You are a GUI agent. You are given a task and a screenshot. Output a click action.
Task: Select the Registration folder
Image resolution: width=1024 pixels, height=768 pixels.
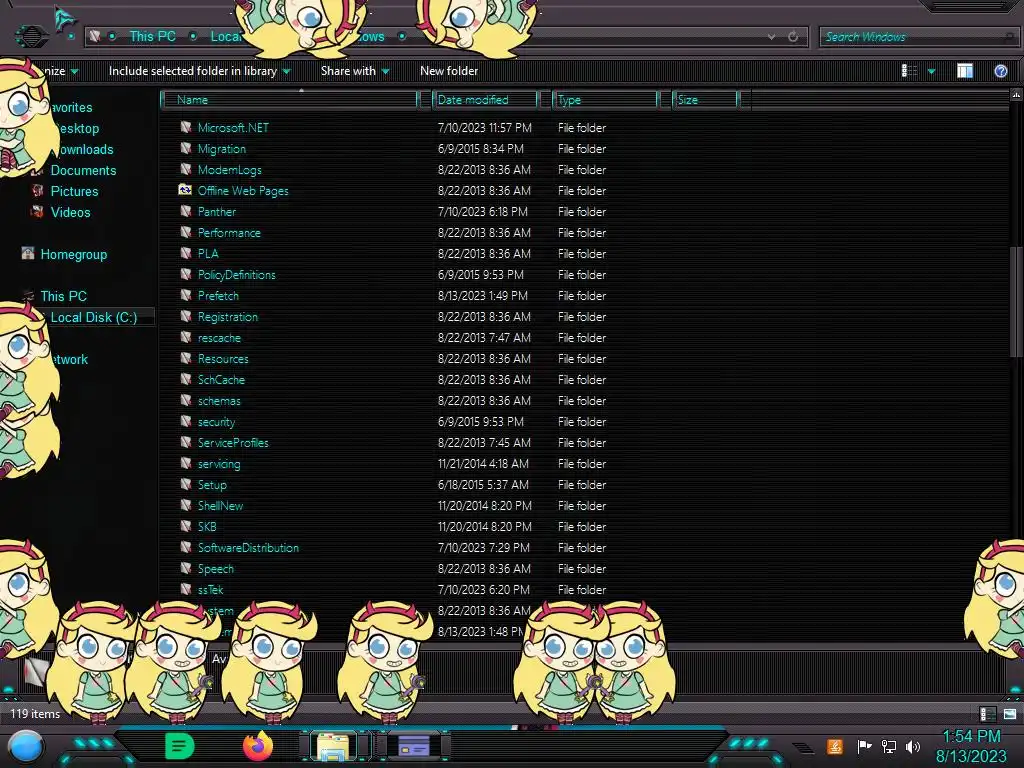(227, 317)
